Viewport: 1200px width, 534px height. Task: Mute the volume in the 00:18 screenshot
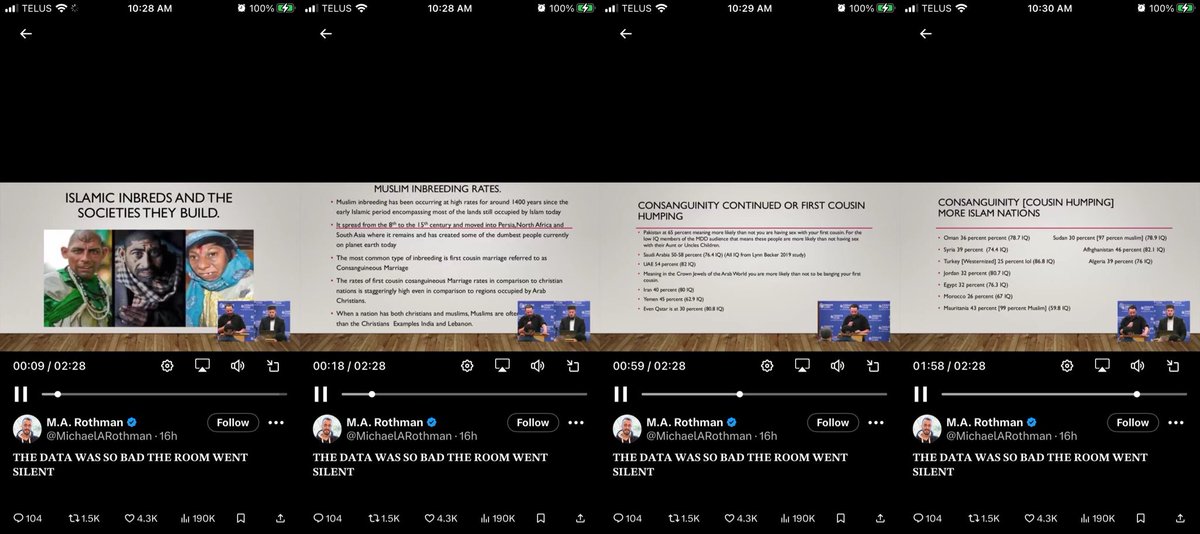click(x=537, y=366)
